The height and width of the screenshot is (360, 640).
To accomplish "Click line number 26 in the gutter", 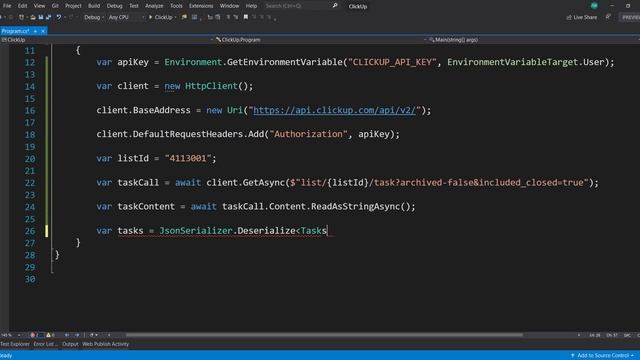I will point(30,231).
